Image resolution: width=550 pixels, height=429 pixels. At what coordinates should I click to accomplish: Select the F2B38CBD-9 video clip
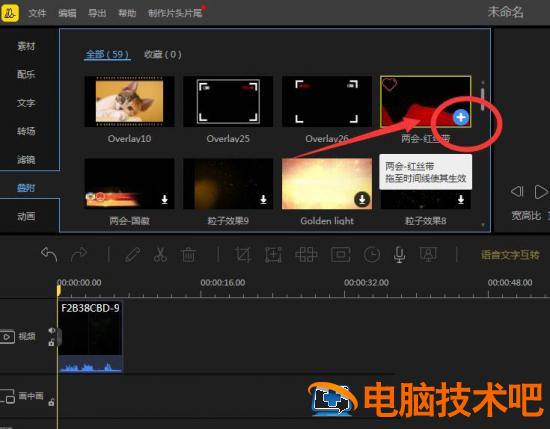tap(90, 336)
